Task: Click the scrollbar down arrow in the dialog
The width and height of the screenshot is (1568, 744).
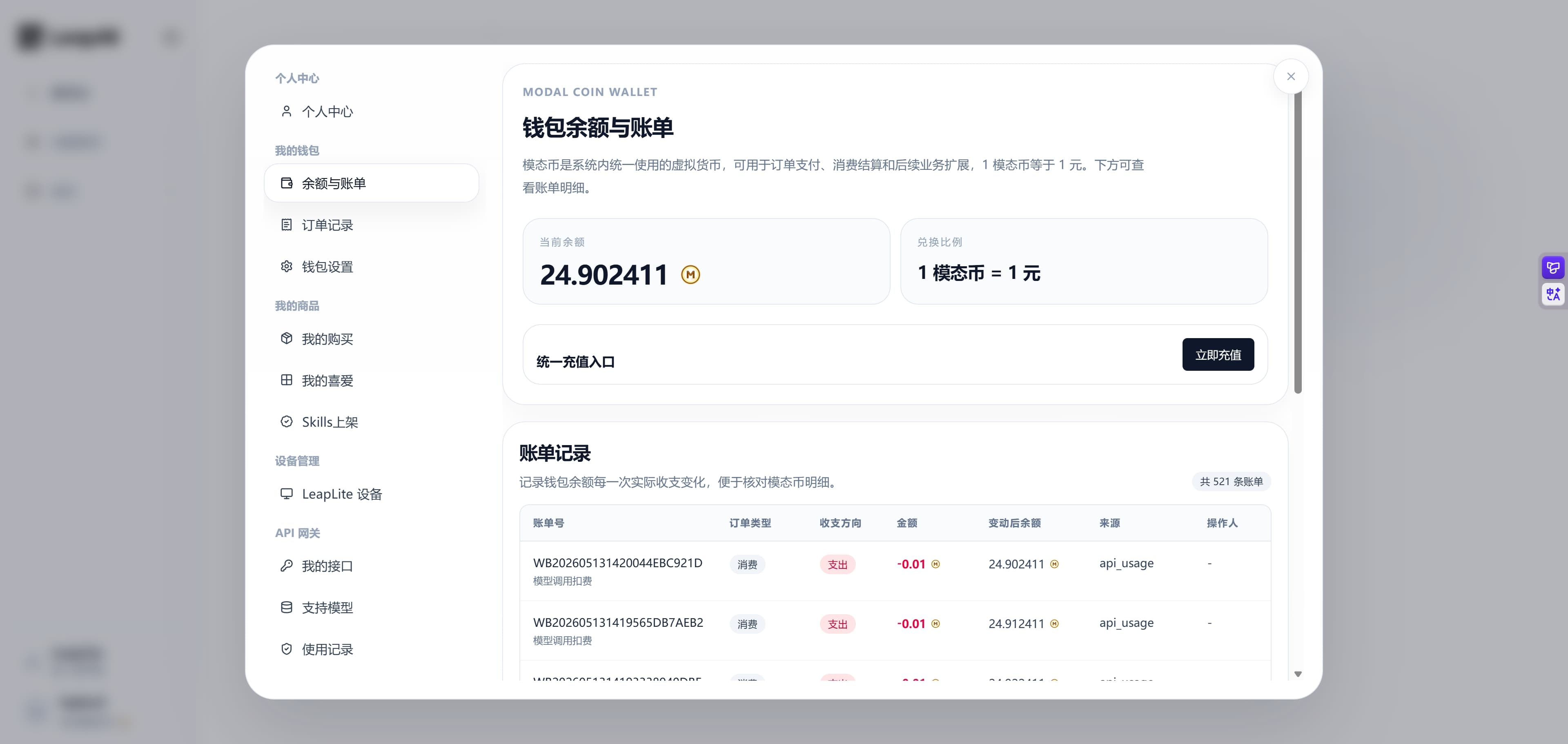Action: 1298,674
